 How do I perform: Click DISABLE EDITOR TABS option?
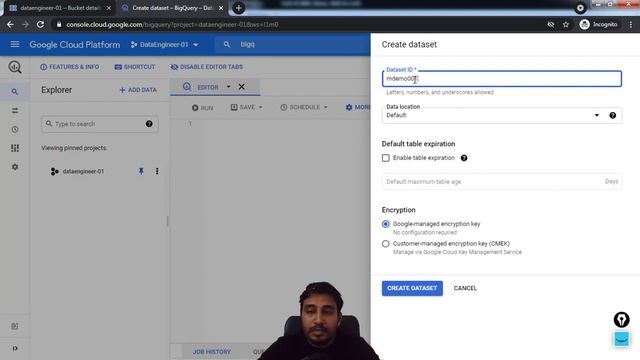point(207,67)
